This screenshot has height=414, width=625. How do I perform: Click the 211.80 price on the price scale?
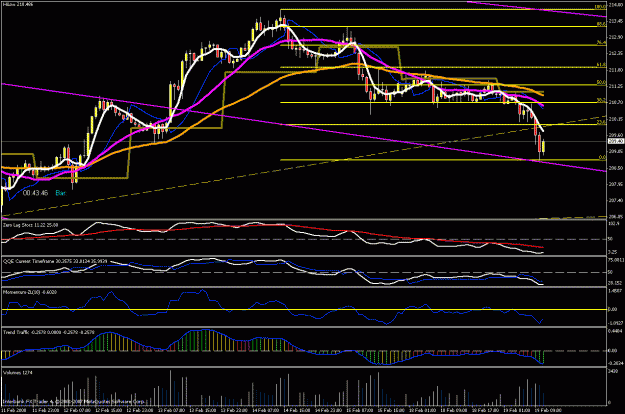(x=615, y=70)
